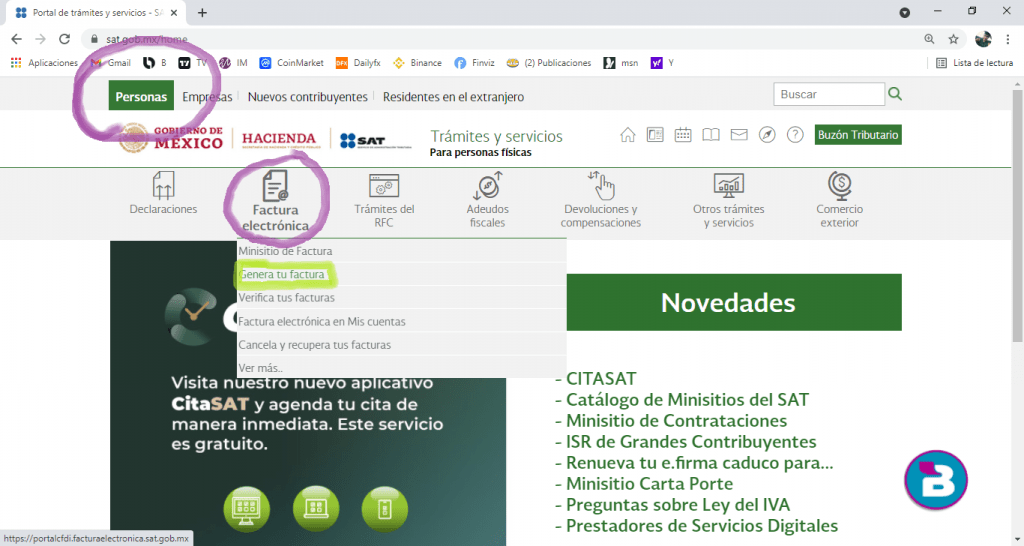Click the green desktop computer icon
The image size is (1024, 546).
click(246, 508)
